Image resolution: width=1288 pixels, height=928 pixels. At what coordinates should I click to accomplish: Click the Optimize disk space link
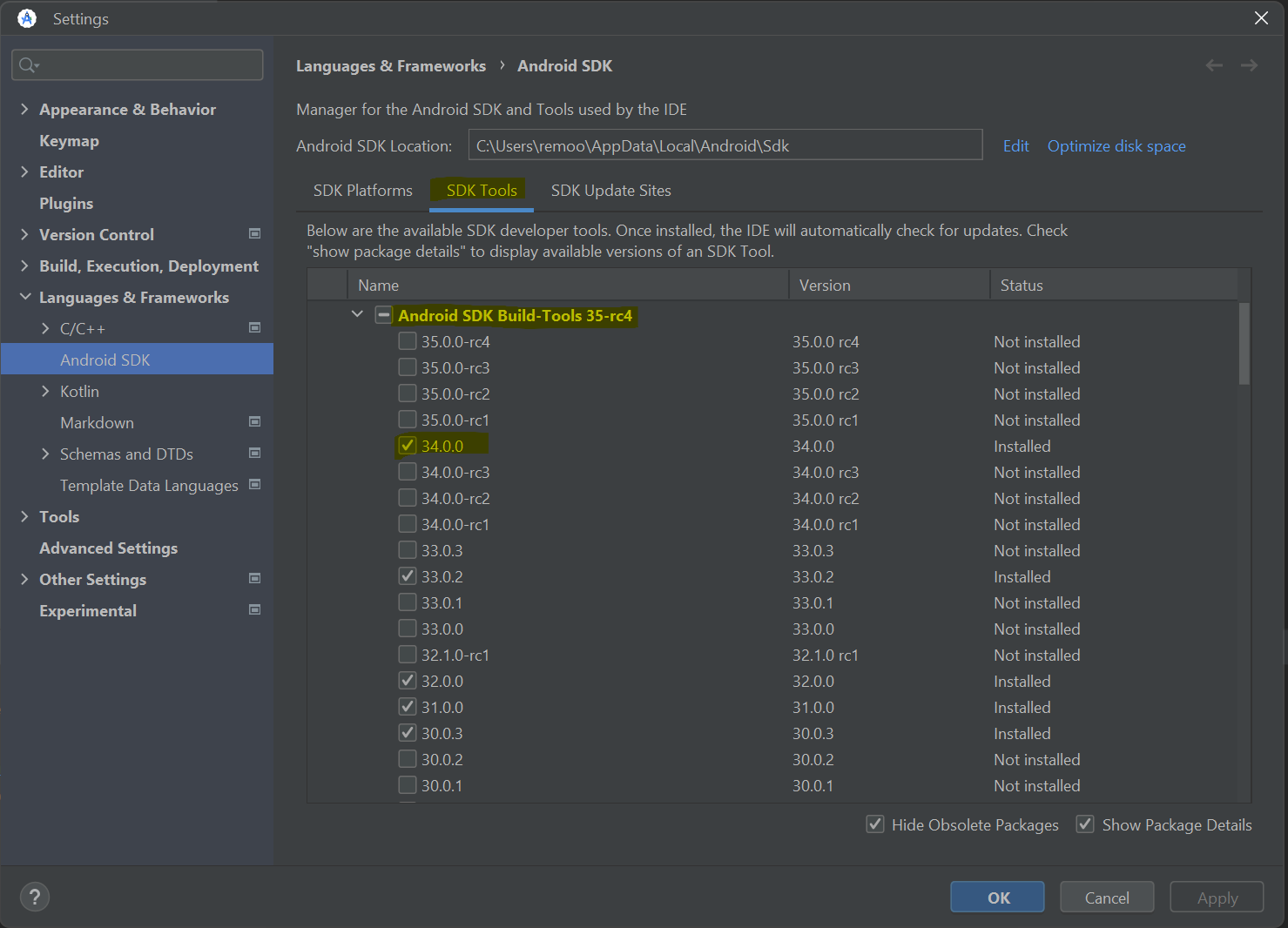1116,145
